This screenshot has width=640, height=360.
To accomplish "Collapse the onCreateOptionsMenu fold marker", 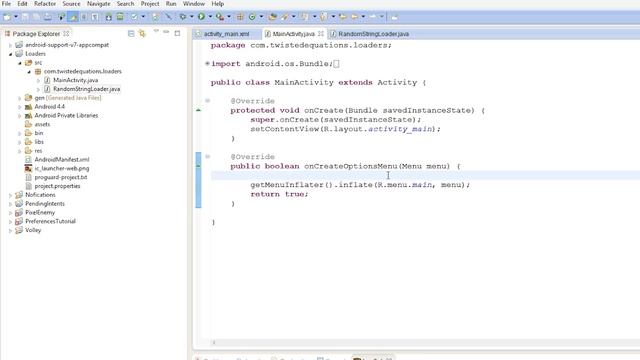I will coord(207,156).
